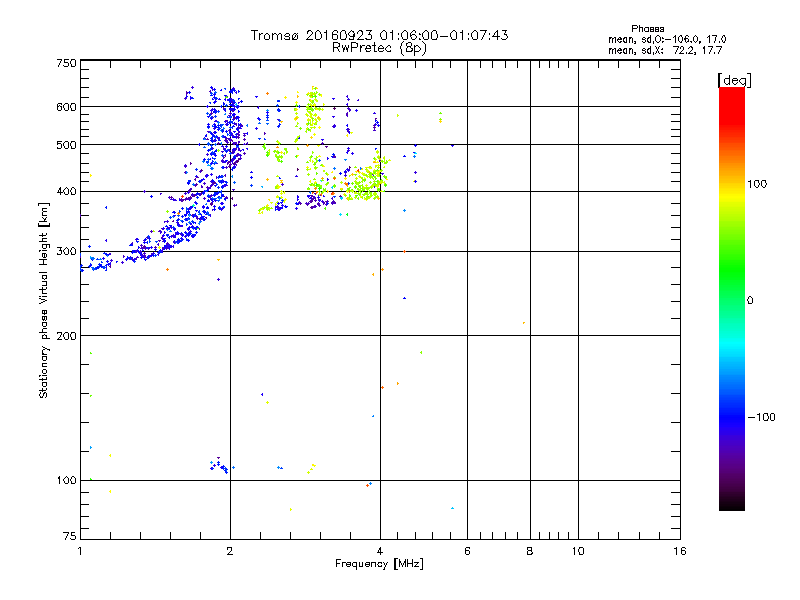Click the y-axis "200" tick label
800x600 pixels.
[x=66, y=336]
